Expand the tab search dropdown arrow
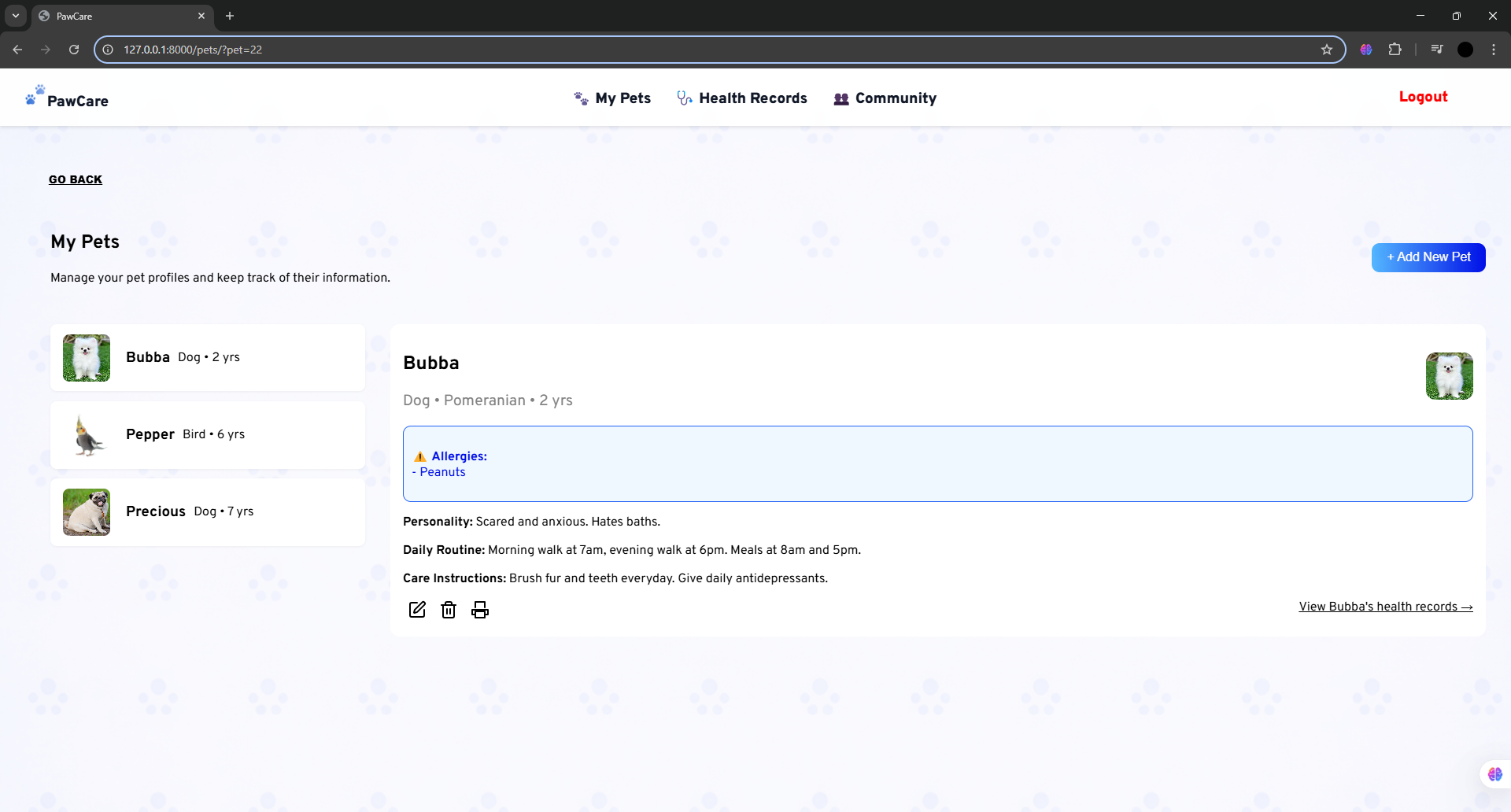Image resolution: width=1511 pixels, height=812 pixels. point(16,16)
